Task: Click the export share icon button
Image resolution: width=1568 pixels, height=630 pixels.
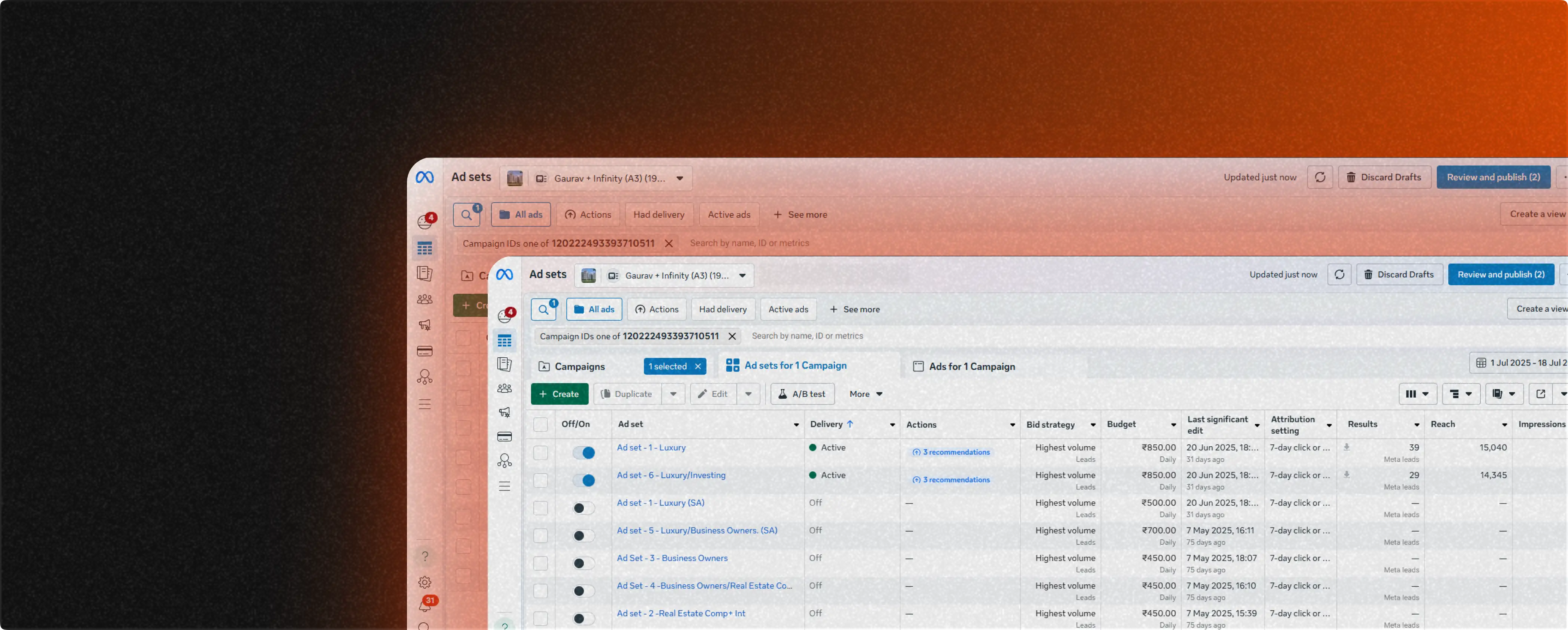Action: tap(1541, 394)
